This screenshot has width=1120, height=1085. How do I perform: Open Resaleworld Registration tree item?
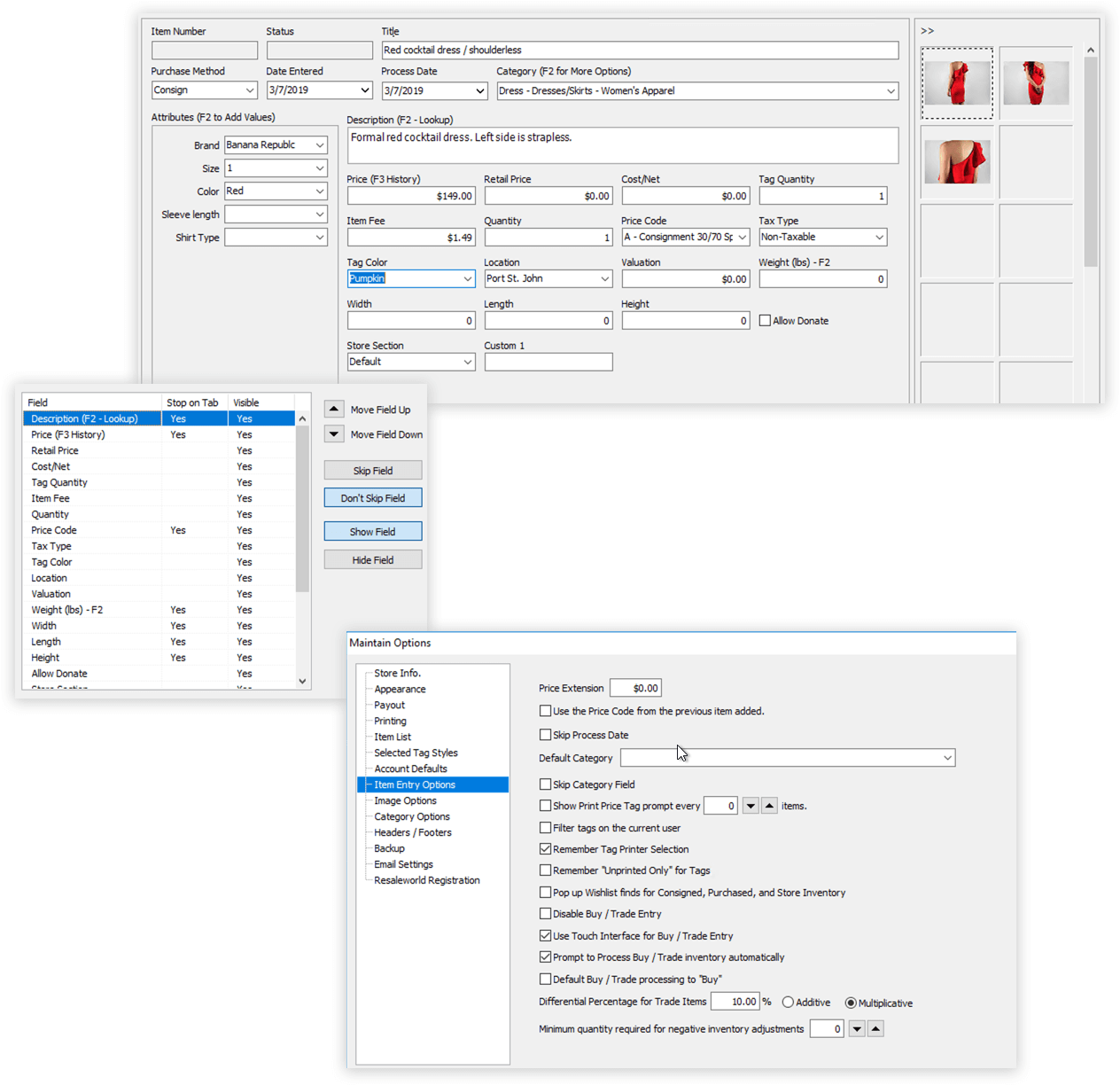click(427, 880)
